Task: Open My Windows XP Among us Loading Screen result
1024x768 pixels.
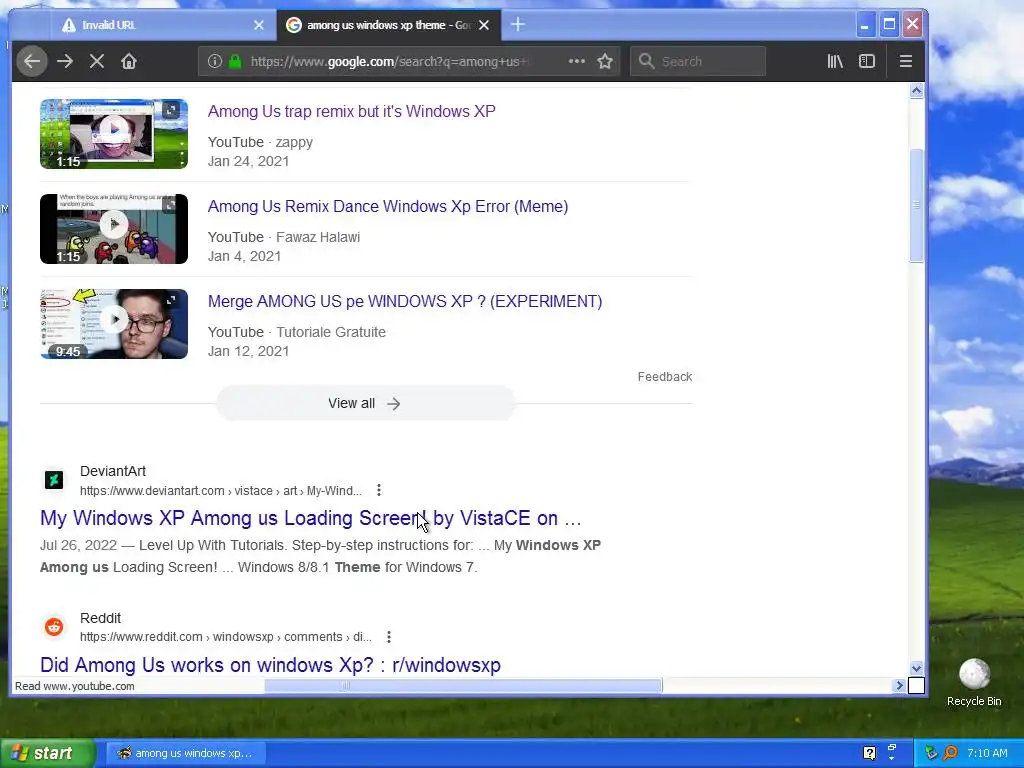Action: pos(310,519)
